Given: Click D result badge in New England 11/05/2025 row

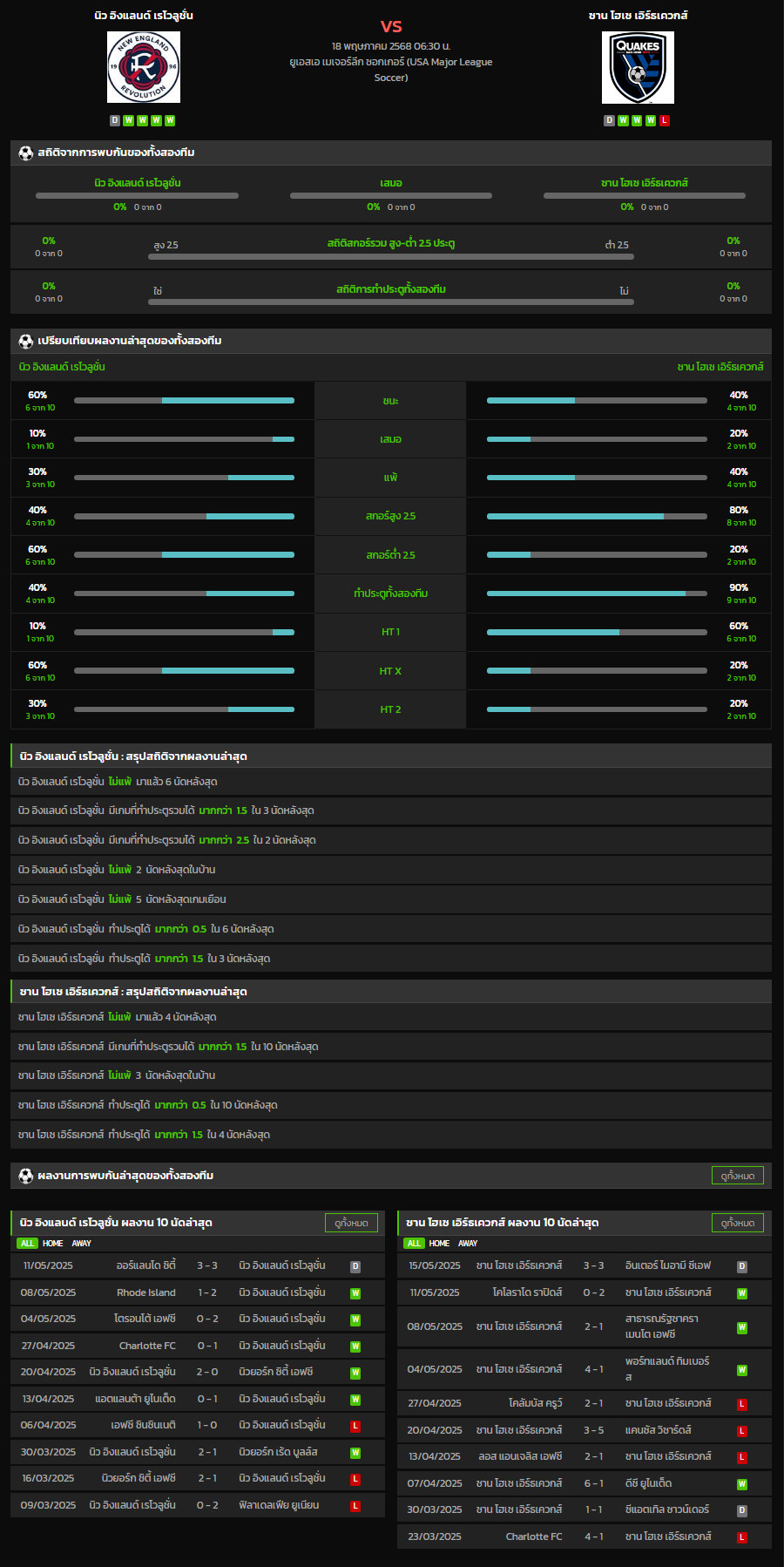Looking at the screenshot, I should pyautogui.click(x=355, y=1266).
